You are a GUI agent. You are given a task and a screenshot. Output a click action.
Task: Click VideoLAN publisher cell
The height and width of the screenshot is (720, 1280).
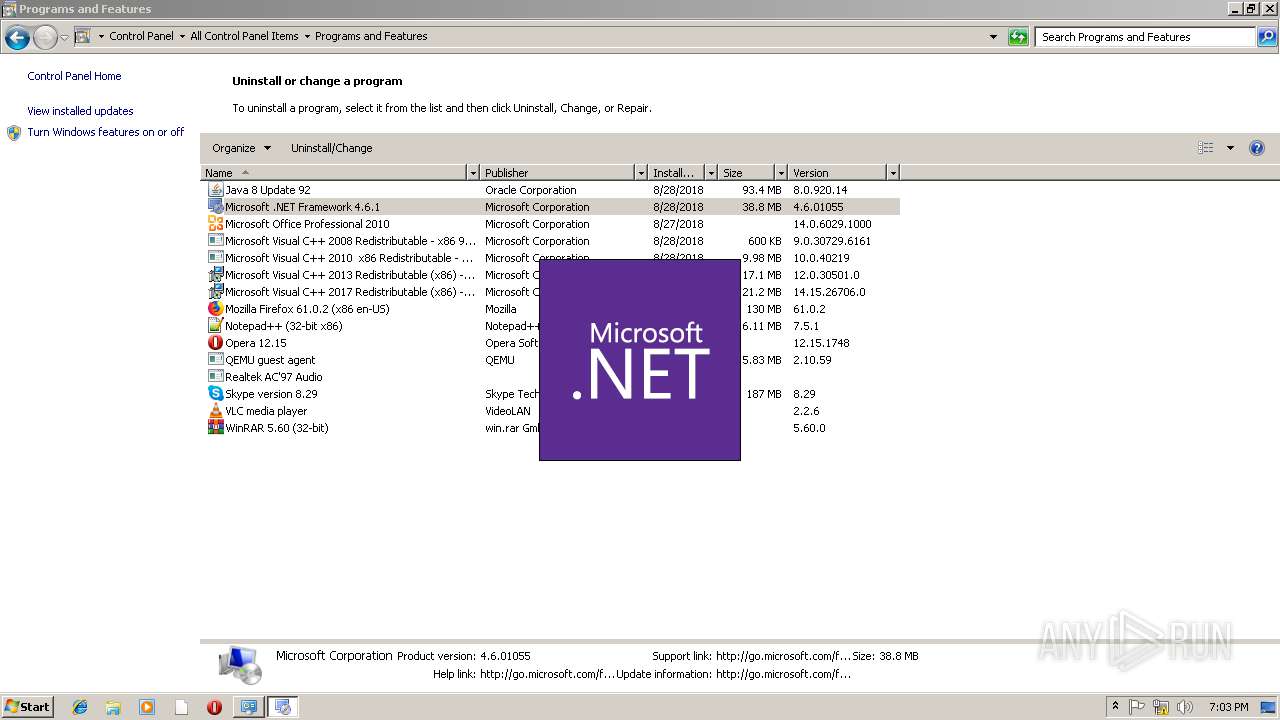coord(508,411)
